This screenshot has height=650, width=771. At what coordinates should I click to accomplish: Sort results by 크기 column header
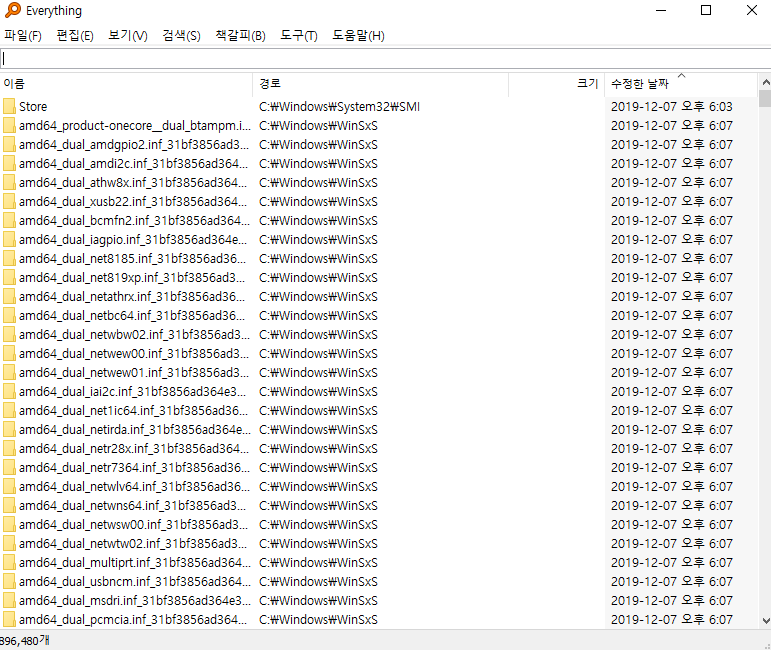pos(557,84)
